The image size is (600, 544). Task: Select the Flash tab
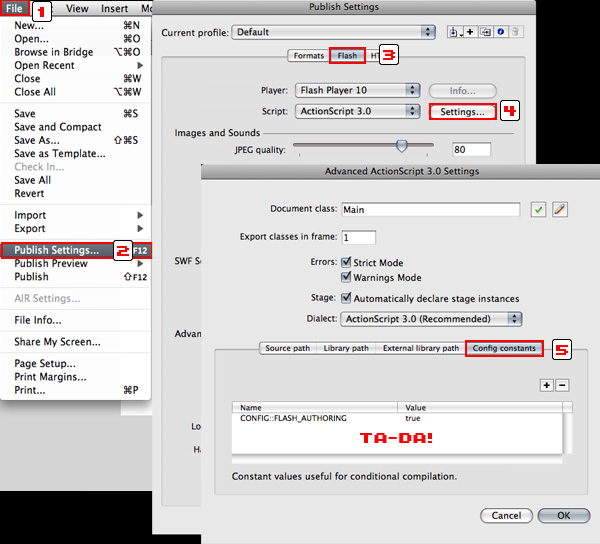click(347, 56)
